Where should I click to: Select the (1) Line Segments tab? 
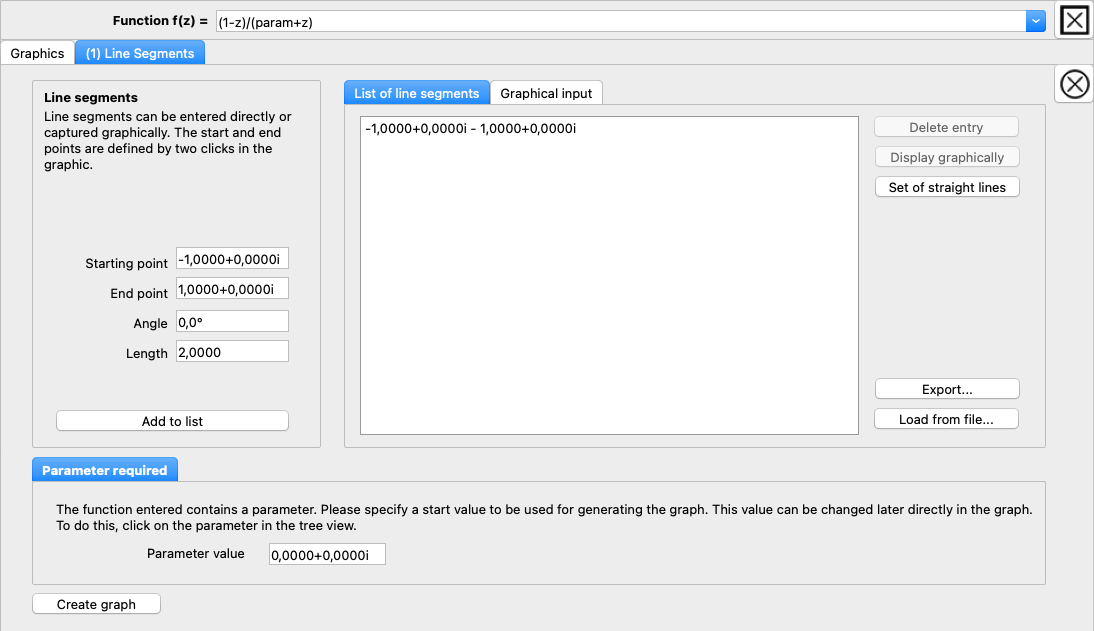pyautogui.click(x=140, y=53)
